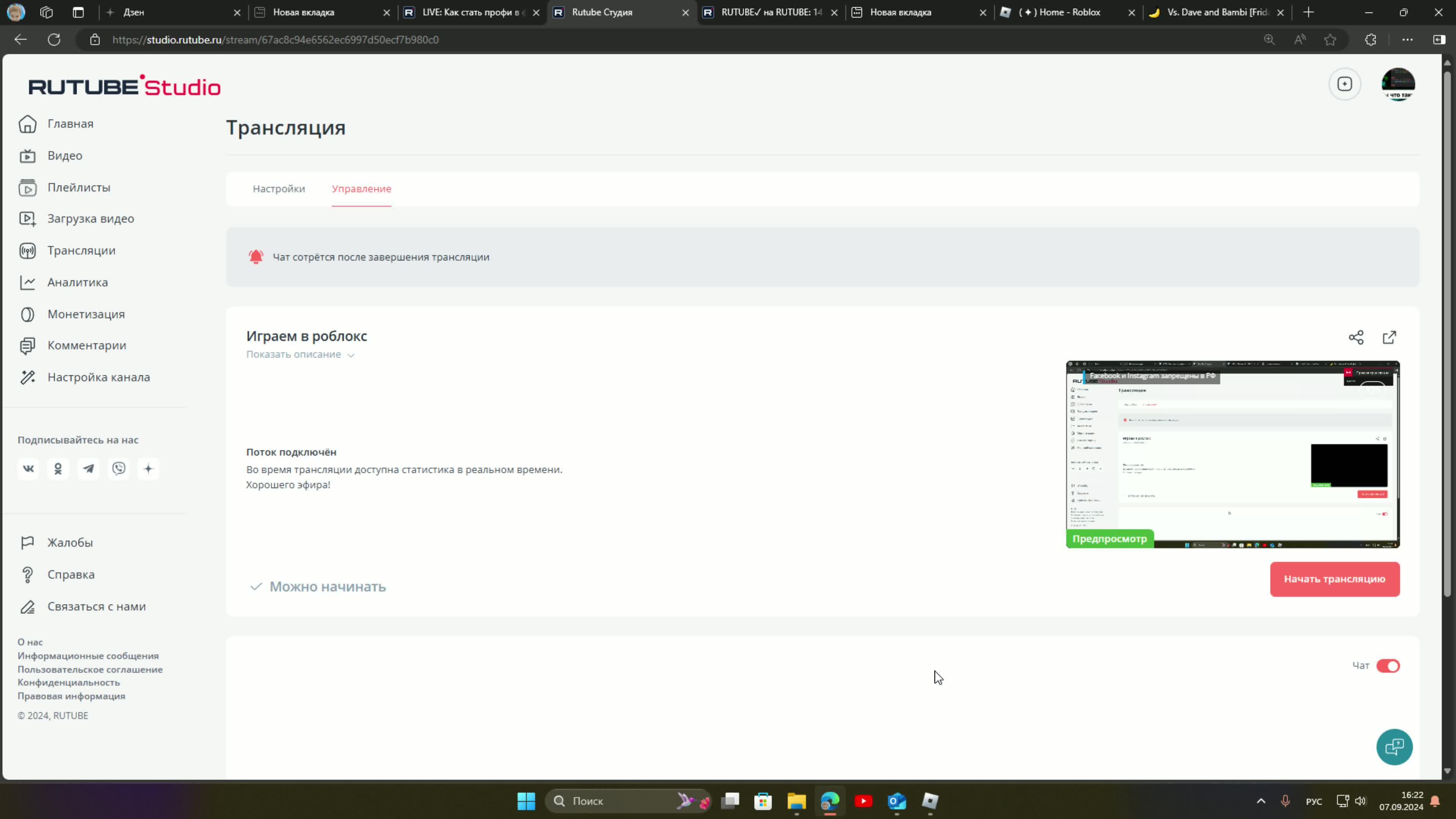
Task: Open stream in new window icon
Action: point(1389,337)
